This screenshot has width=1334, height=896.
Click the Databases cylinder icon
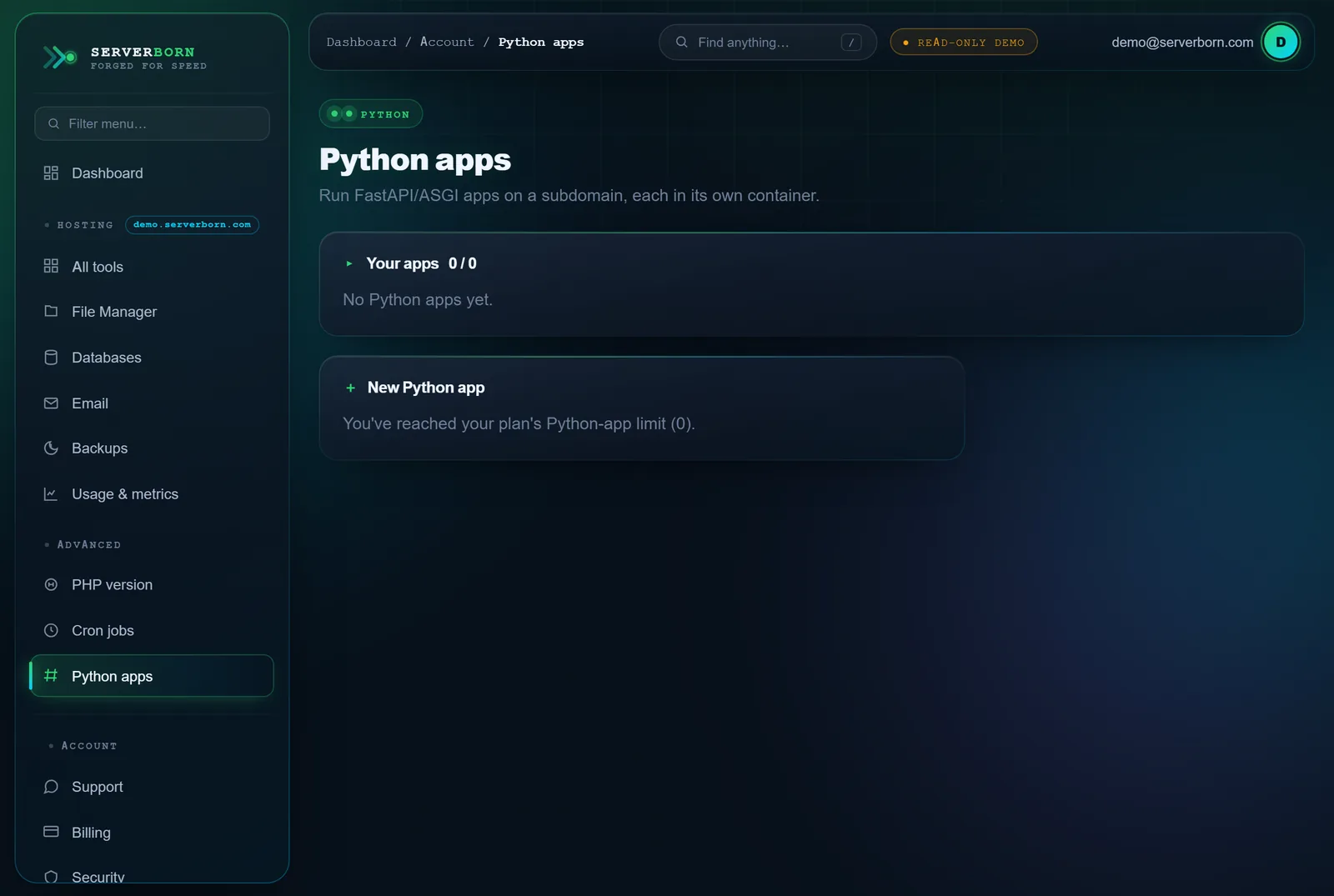click(x=51, y=357)
